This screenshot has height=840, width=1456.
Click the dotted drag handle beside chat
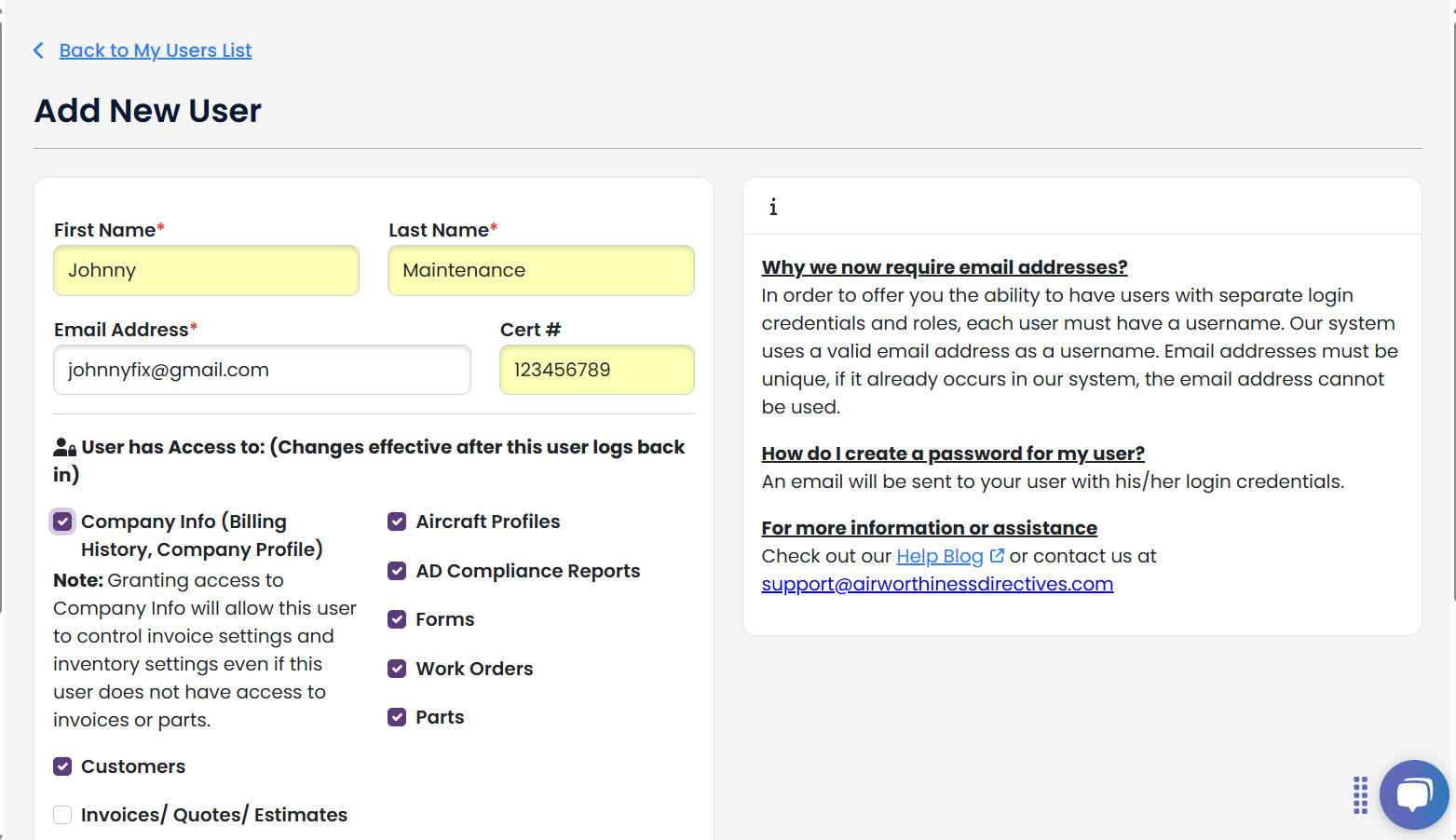[x=1360, y=795]
